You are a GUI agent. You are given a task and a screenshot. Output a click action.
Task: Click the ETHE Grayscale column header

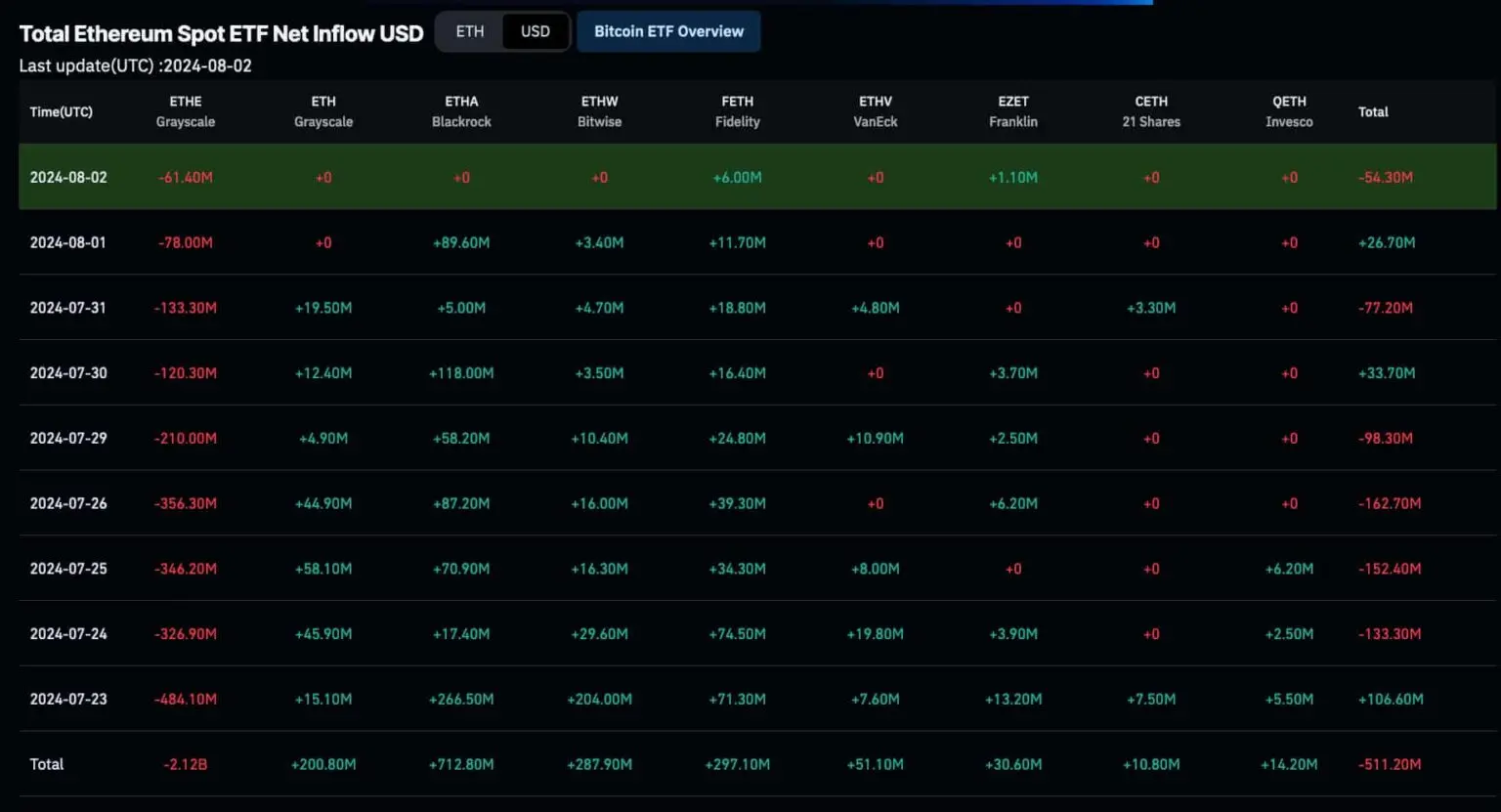(186, 111)
